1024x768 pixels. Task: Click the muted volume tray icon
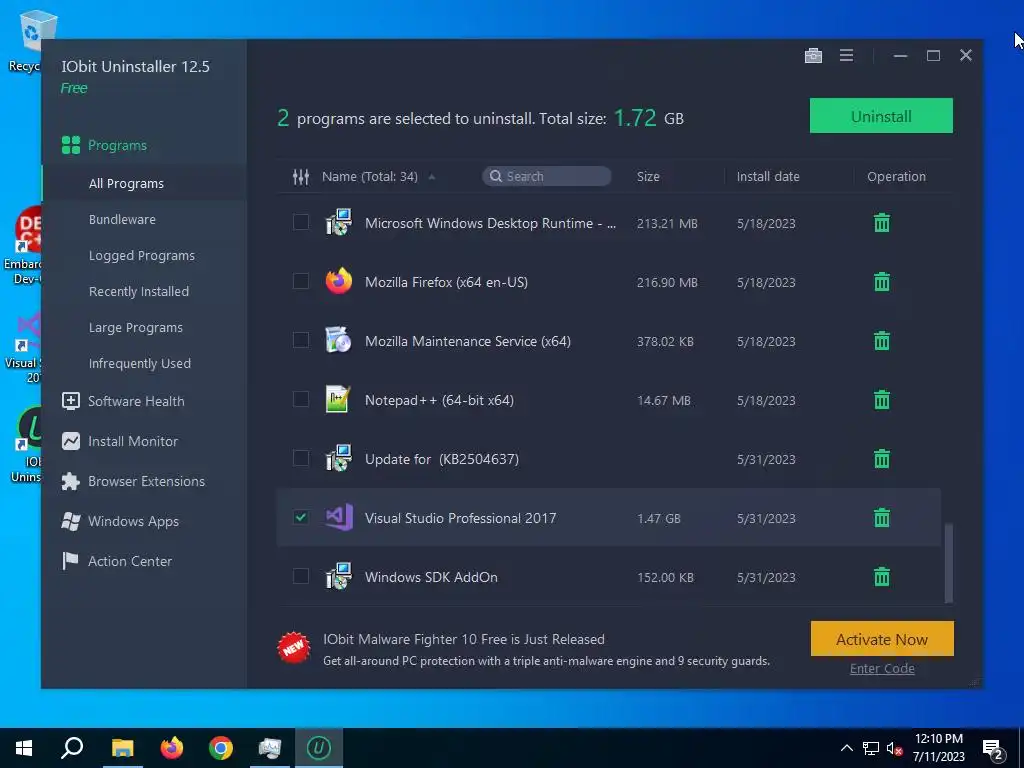click(x=895, y=748)
